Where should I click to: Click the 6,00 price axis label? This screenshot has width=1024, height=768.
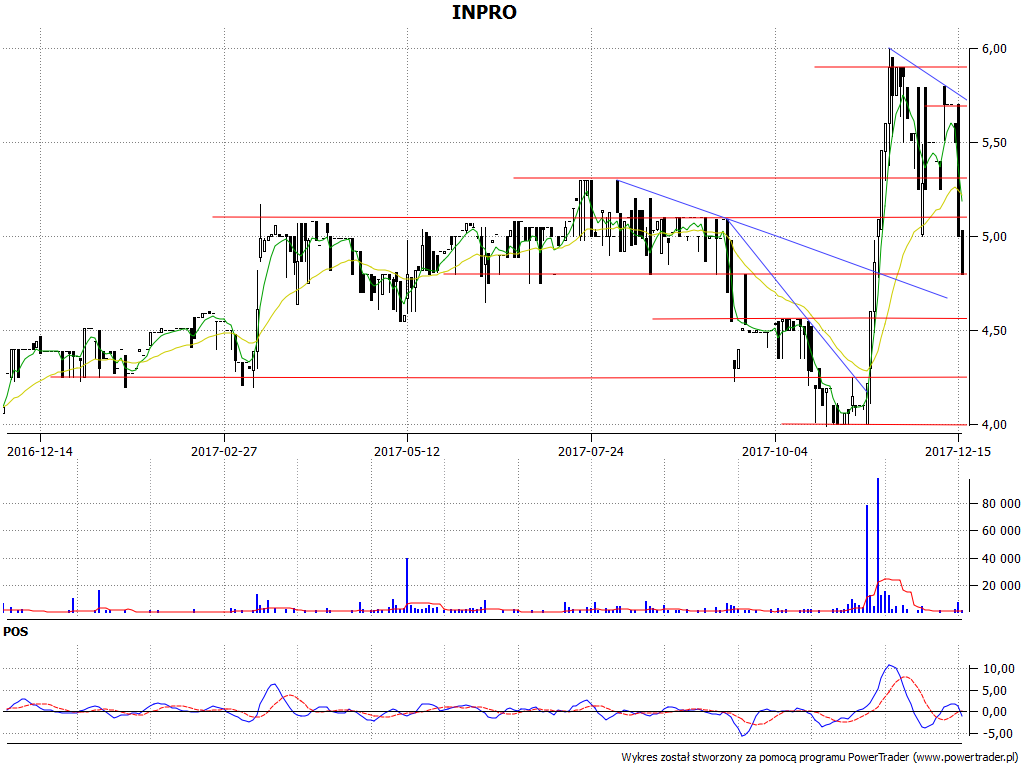tap(994, 49)
